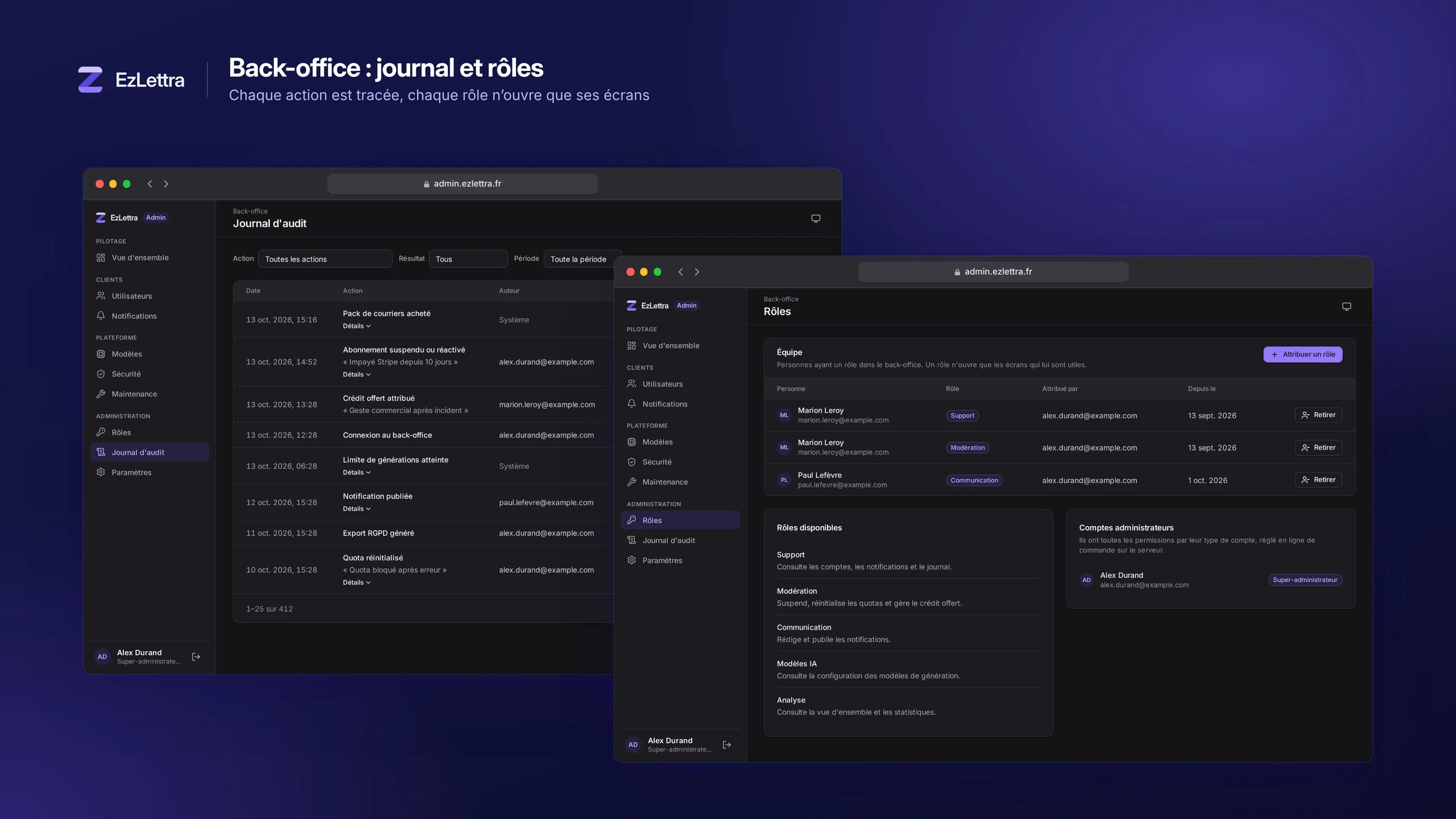This screenshot has width=1456, height=819.
Task: Expand Détails under Pack de courriers acheté
Action: (x=357, y=326)
